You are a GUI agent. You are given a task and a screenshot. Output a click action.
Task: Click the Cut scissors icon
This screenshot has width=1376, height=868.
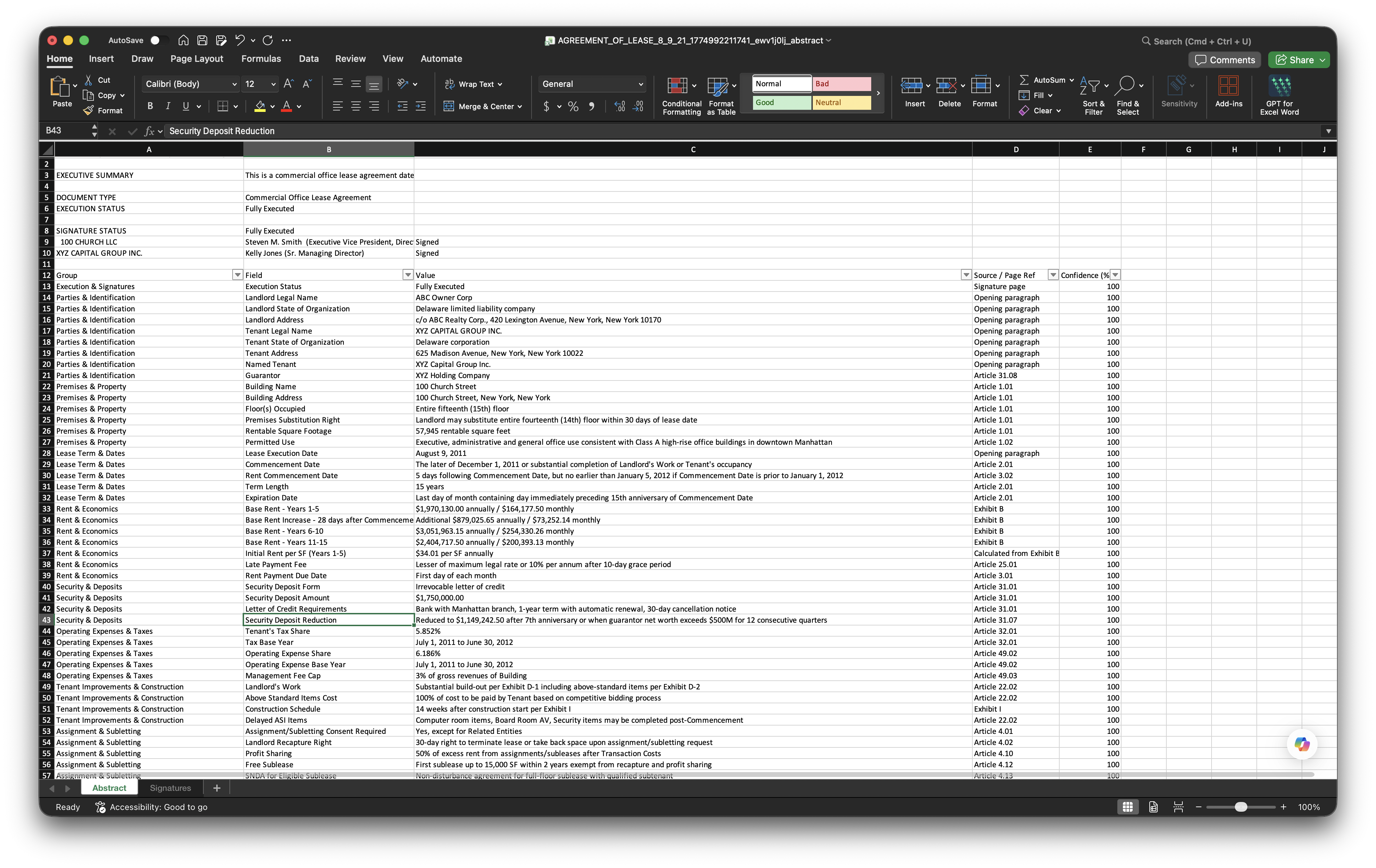[x=89, y=80]
